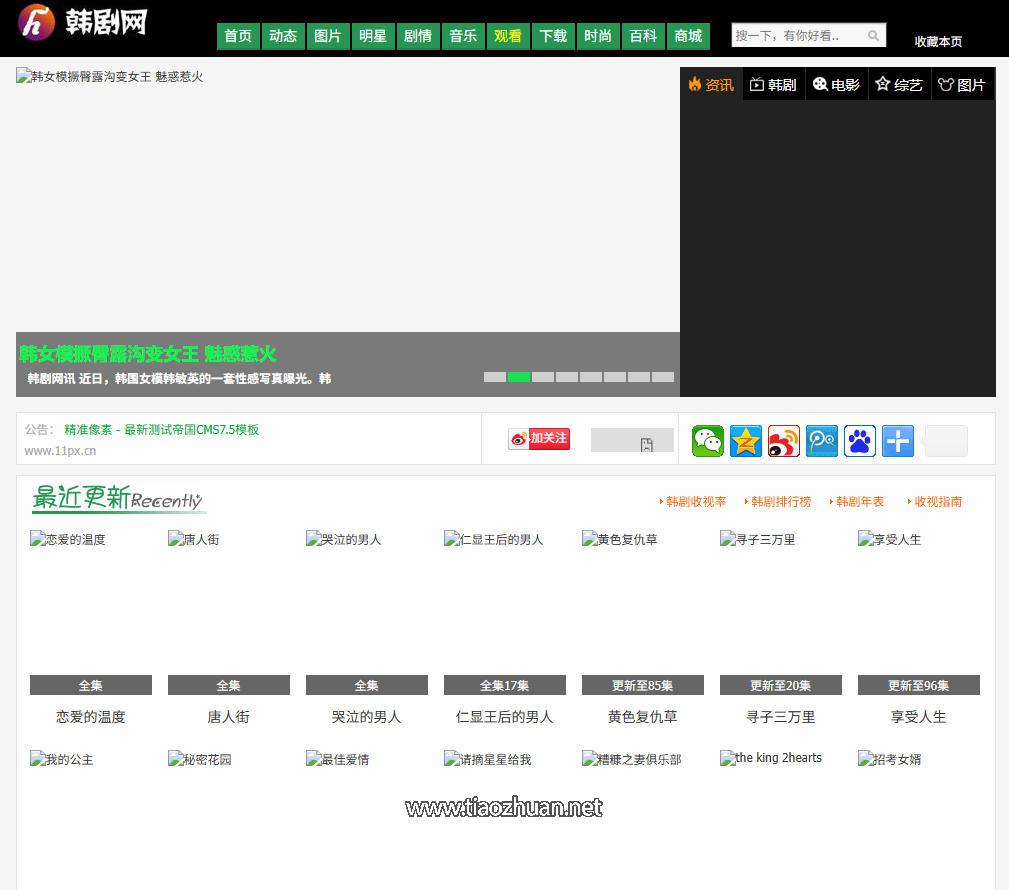
Task: Click the 电影 film reel icon
Action: [836, 85]
